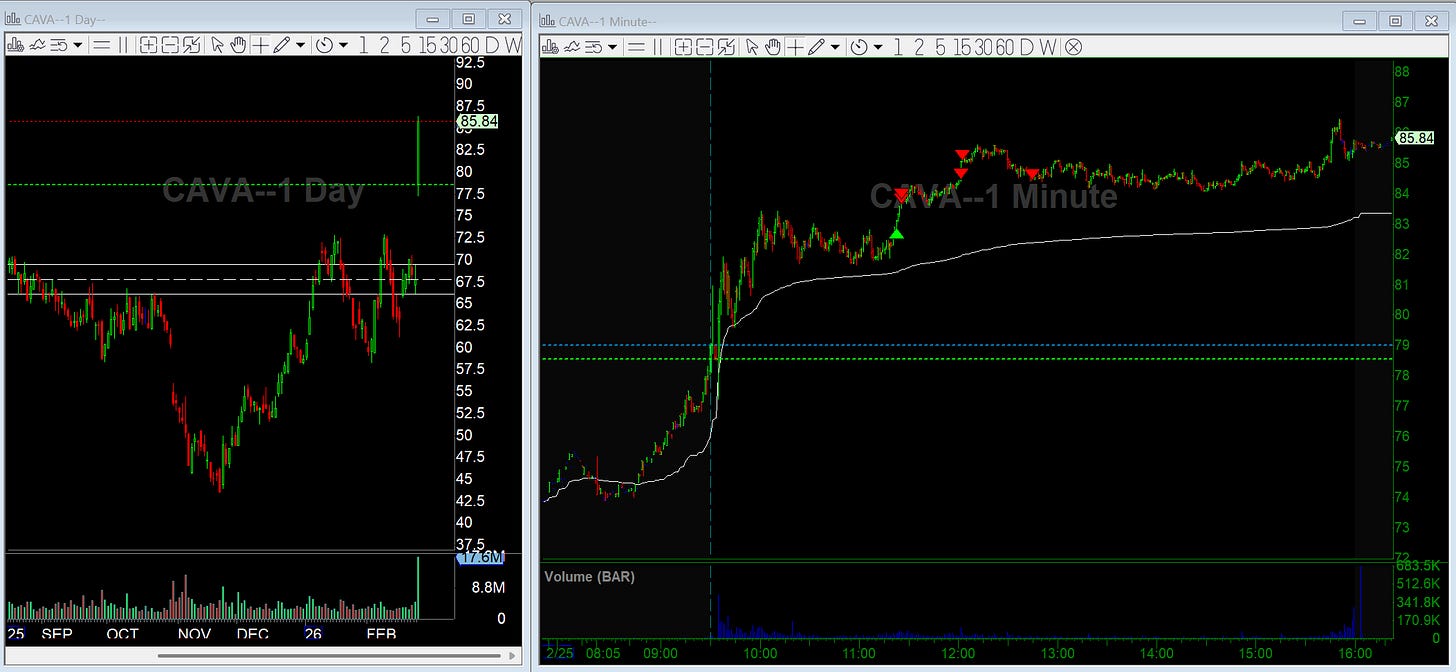Open chart settings icon in CAVA 1 Minute window
This screenshot has height=672, width=1456.
551,46
